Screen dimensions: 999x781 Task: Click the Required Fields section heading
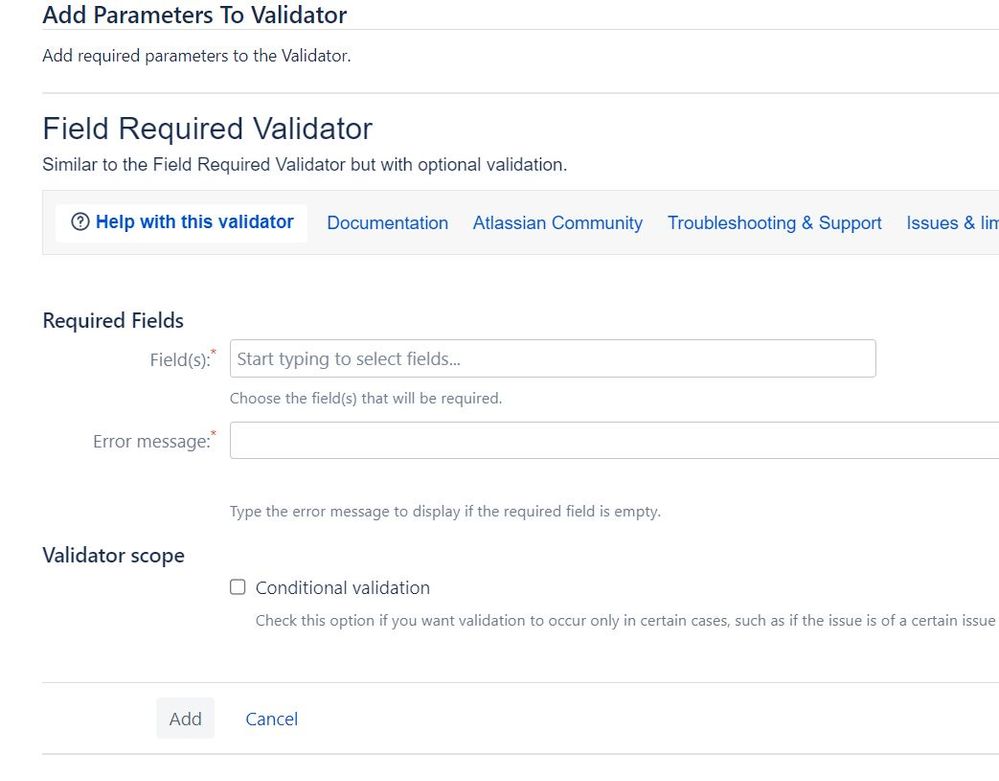click(112, 320)
